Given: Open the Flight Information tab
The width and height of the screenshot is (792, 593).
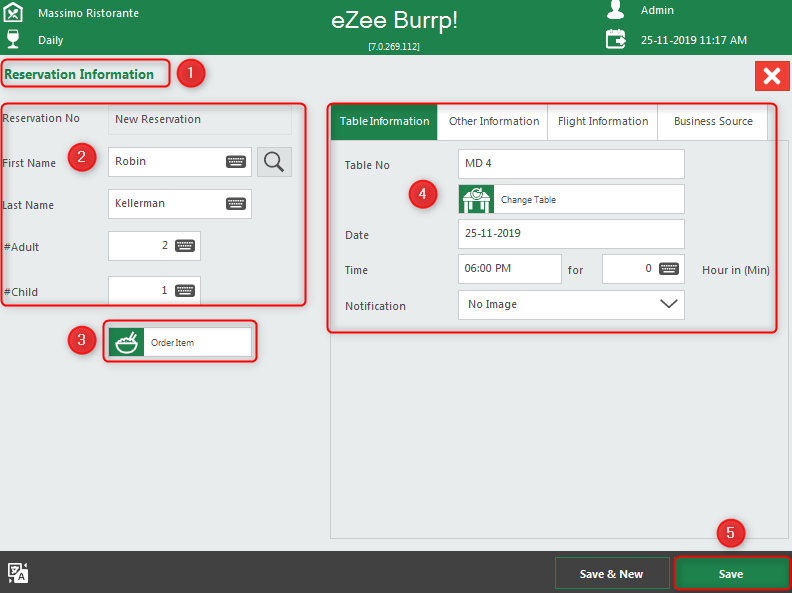Looking at the screenshot, I should coord(603,122).
